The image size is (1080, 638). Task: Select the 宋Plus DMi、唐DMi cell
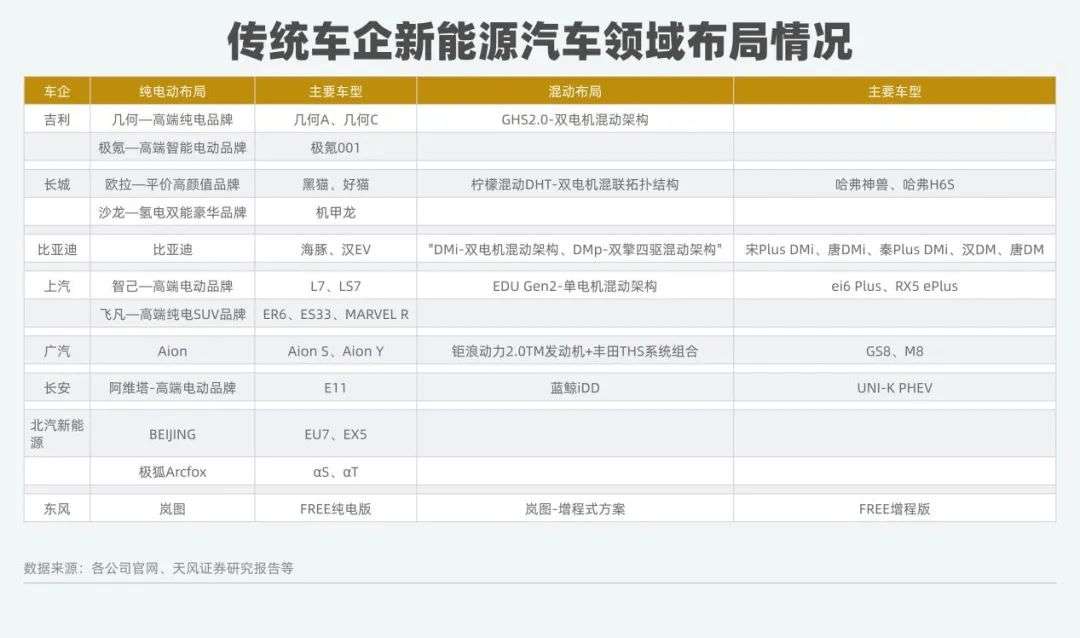(x=894, y=249)
